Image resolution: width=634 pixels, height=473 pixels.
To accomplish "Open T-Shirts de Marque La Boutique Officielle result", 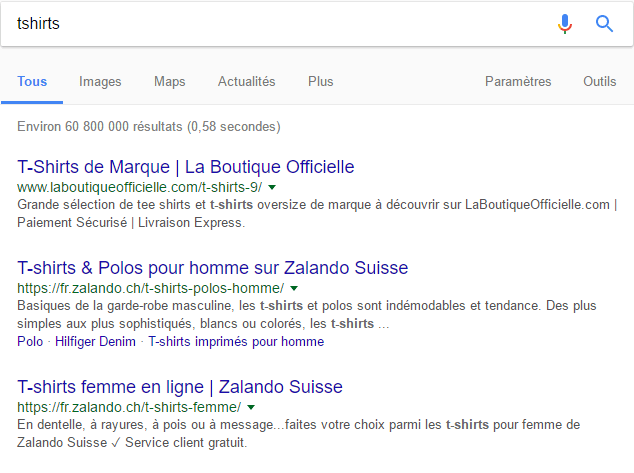I will [x=186, y=166].
